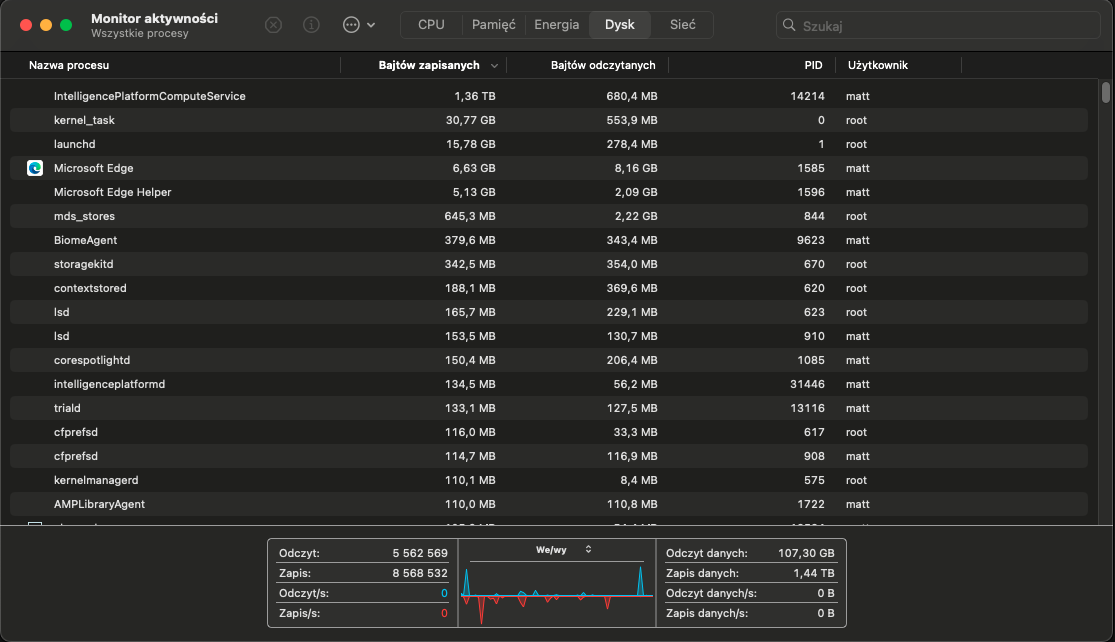
Task: Switch to the Sieć tab
Action: (682, 25)
